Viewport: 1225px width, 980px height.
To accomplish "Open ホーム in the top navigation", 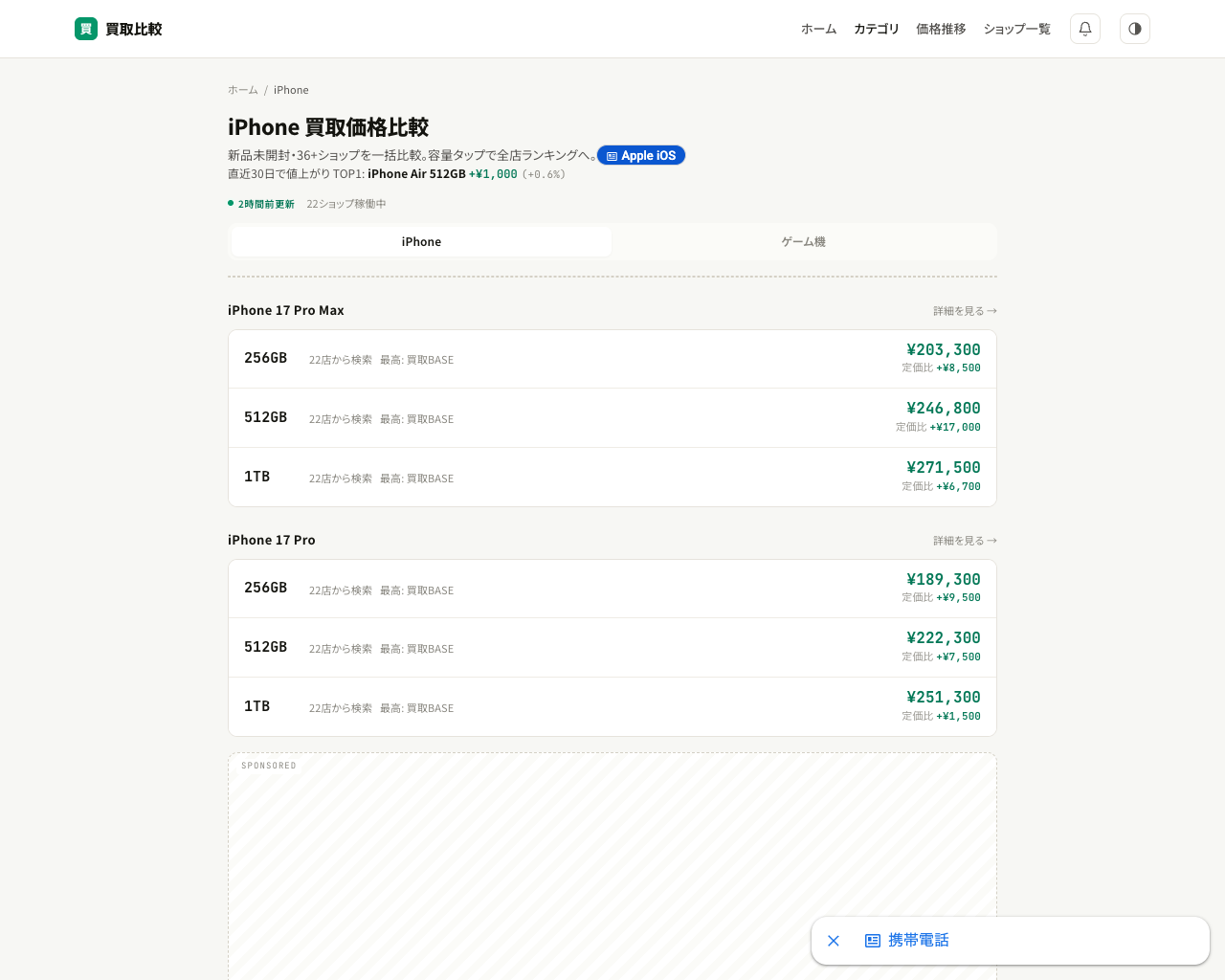I will [x=819, y=29].
